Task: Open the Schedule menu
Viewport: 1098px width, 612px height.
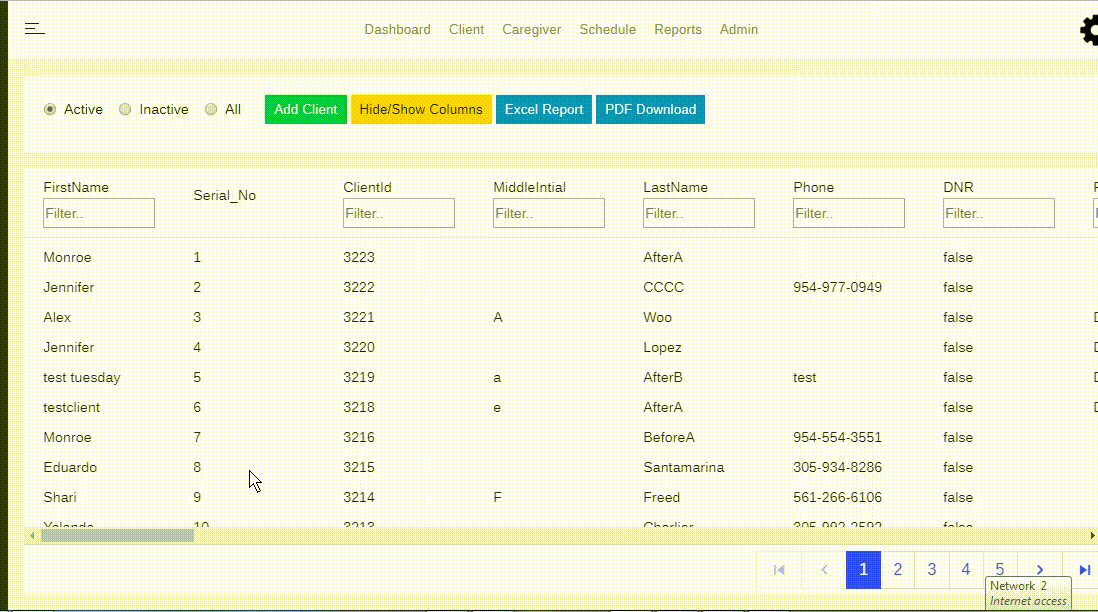Action: 607,29
